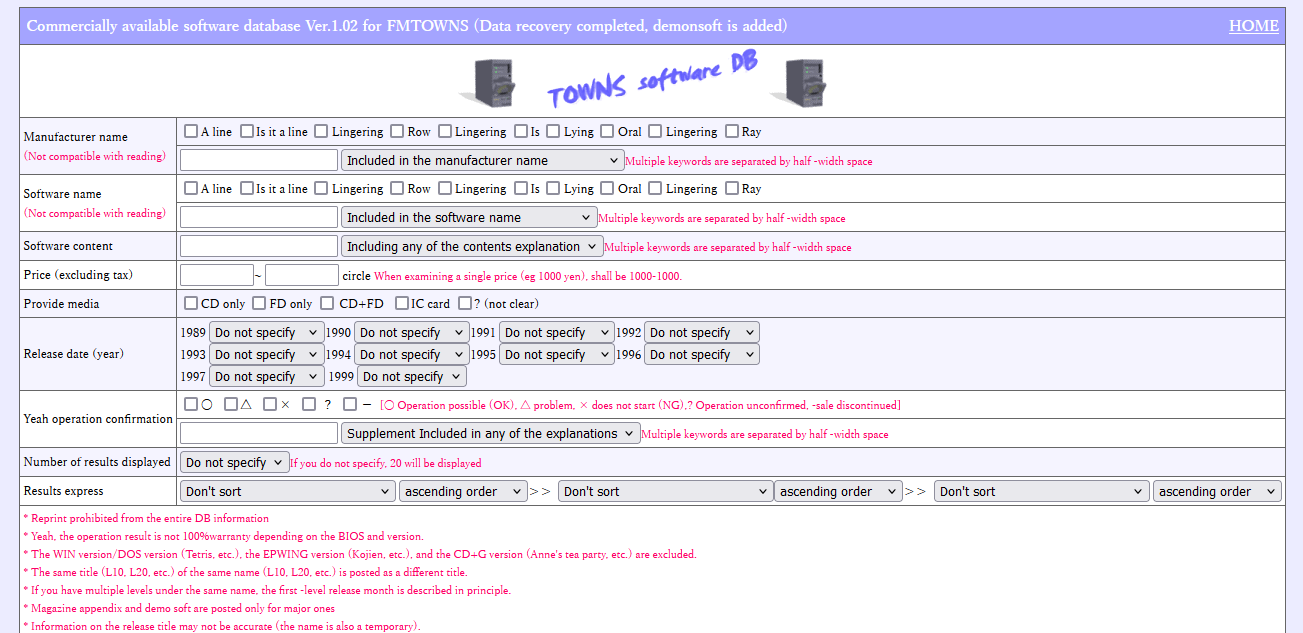Screen dimensions: 1303x633
Task: Open 'Included in the software name' dropdown
Action: 469,217
